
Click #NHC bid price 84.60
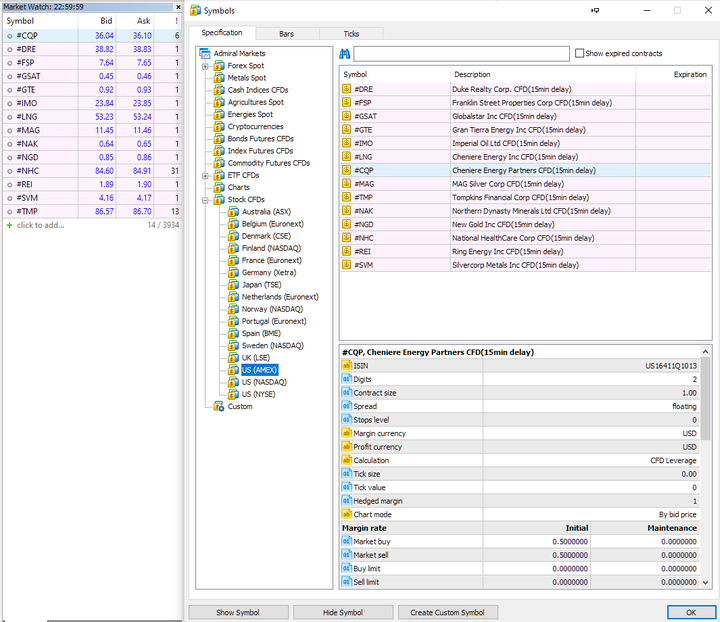(x=104, y=171)
